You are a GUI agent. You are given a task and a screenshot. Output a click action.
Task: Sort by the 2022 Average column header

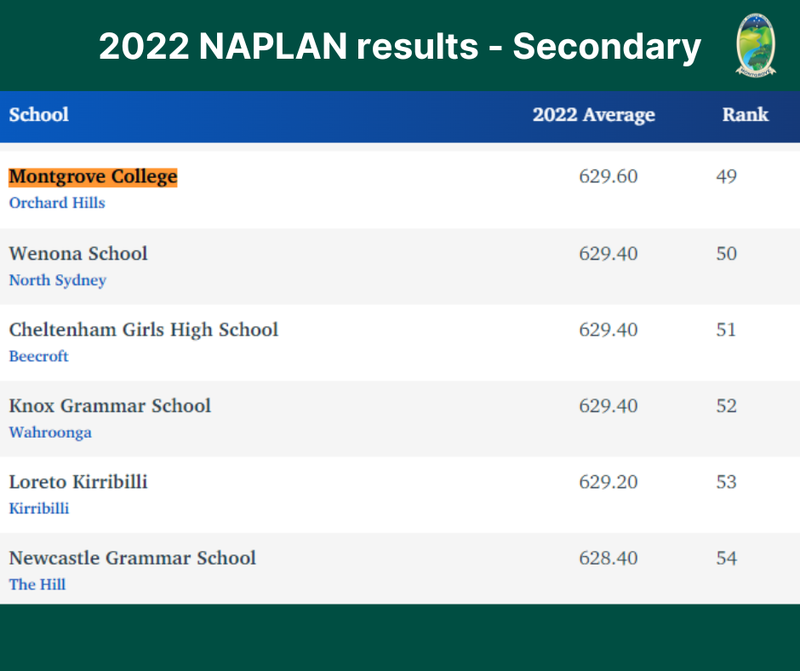(x=593, y=115)
